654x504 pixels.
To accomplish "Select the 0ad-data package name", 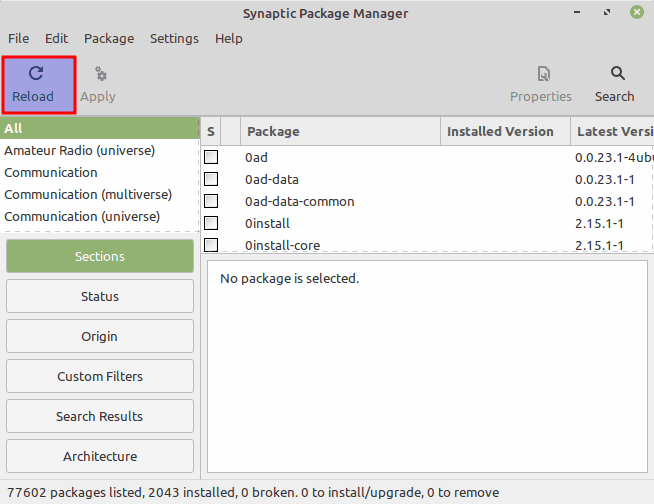I will click(272, 180).
